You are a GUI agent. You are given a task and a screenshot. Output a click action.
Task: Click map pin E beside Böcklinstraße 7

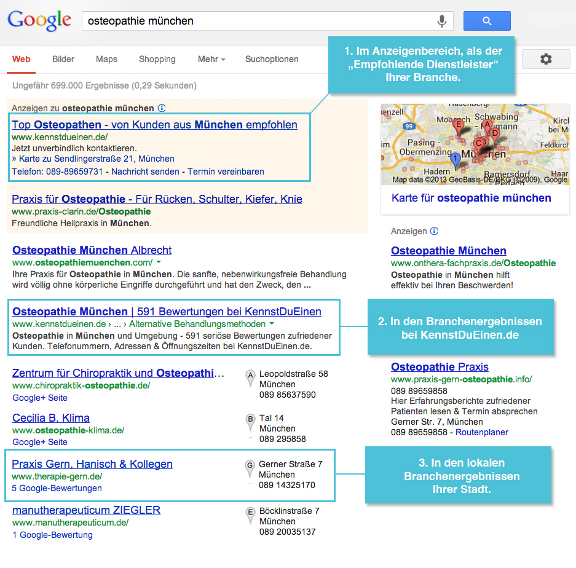pyautogui.click(x=251, y=514)
